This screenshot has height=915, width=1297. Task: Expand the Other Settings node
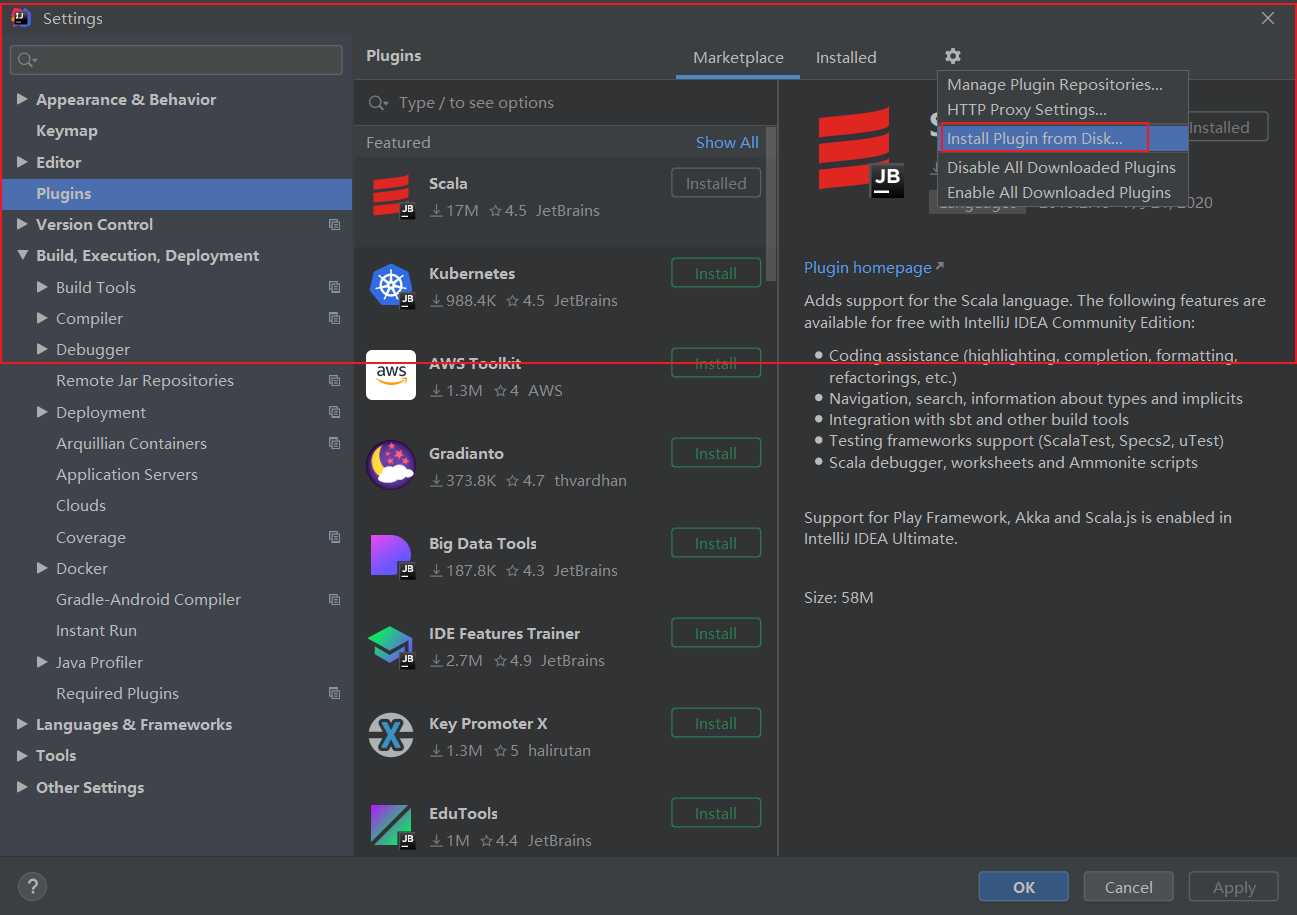click(22, 787)
